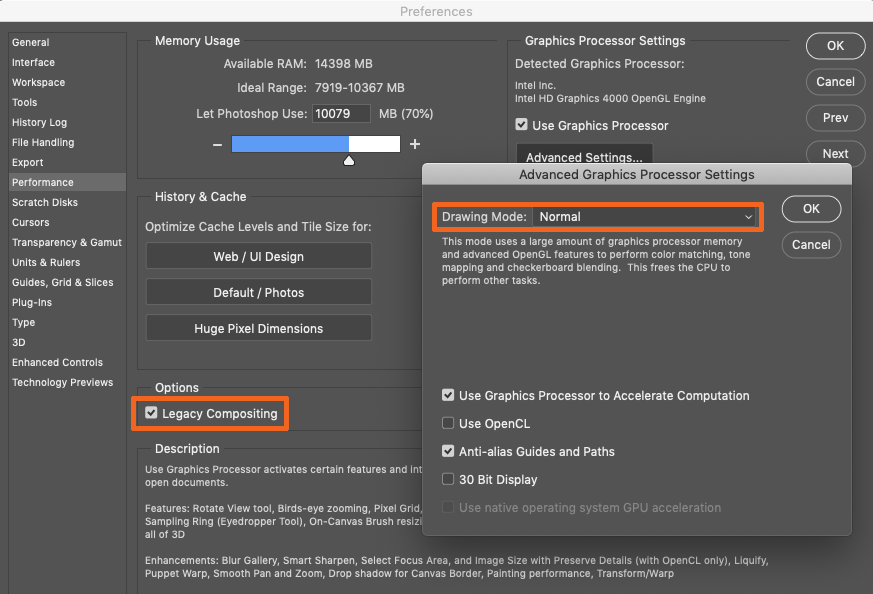The image size is (873, 594).
Task: Confirm Advanced Graphics Processor Settings with OK
Action: point(811,209)
